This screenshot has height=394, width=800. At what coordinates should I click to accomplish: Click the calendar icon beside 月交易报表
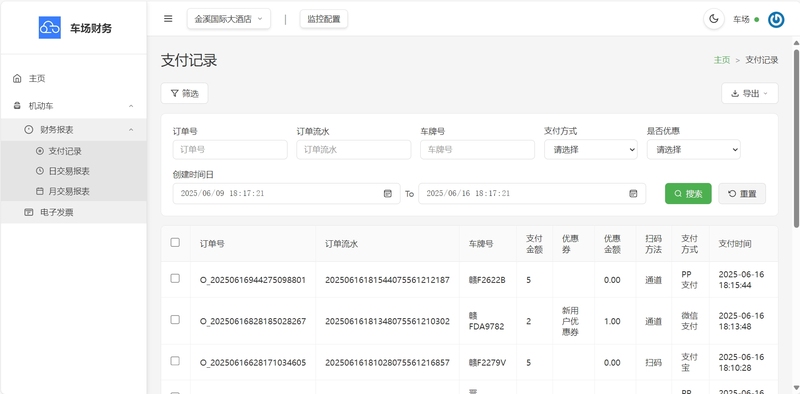(40, 191)
